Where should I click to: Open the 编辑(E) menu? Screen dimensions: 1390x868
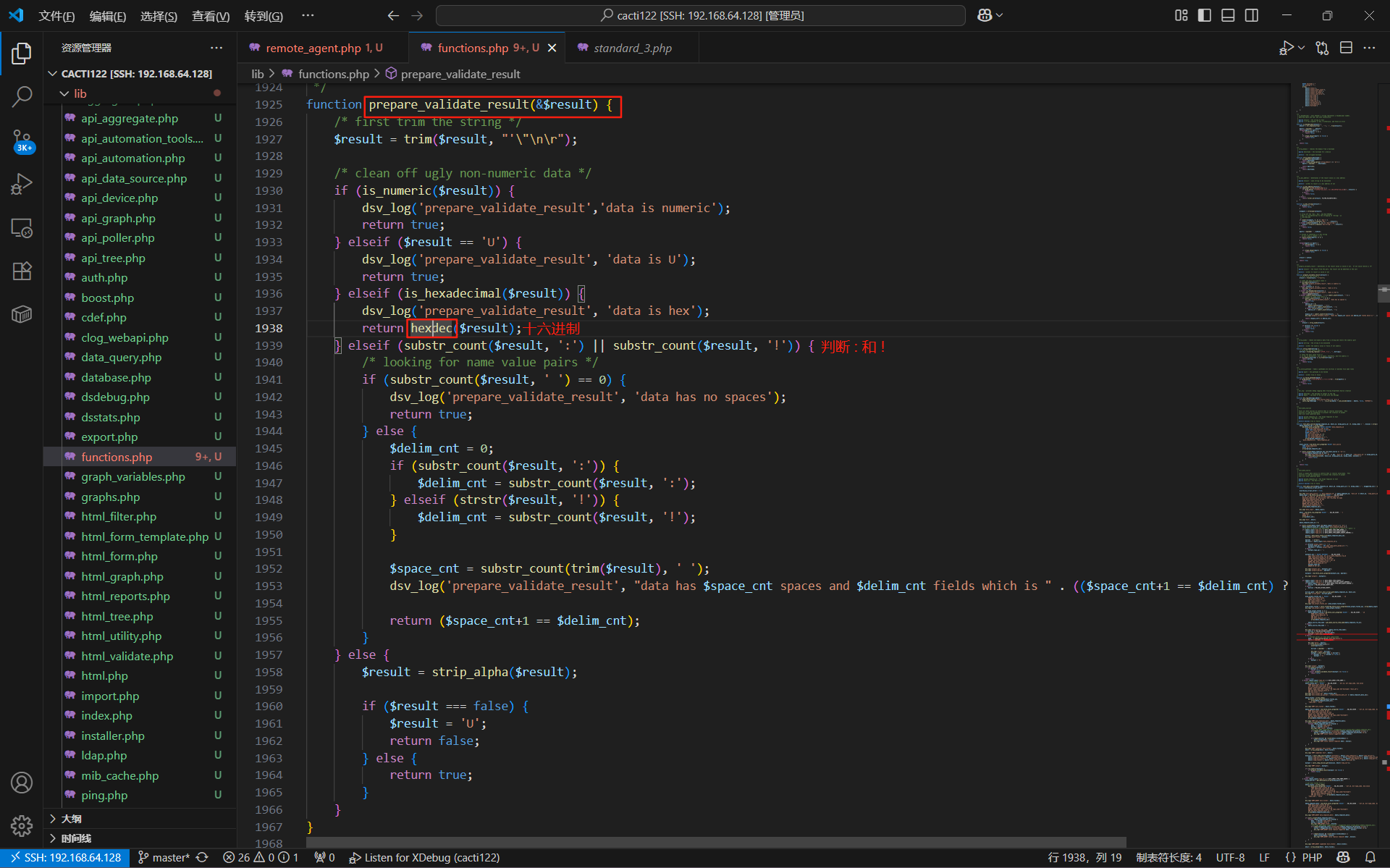coord(108,16)
